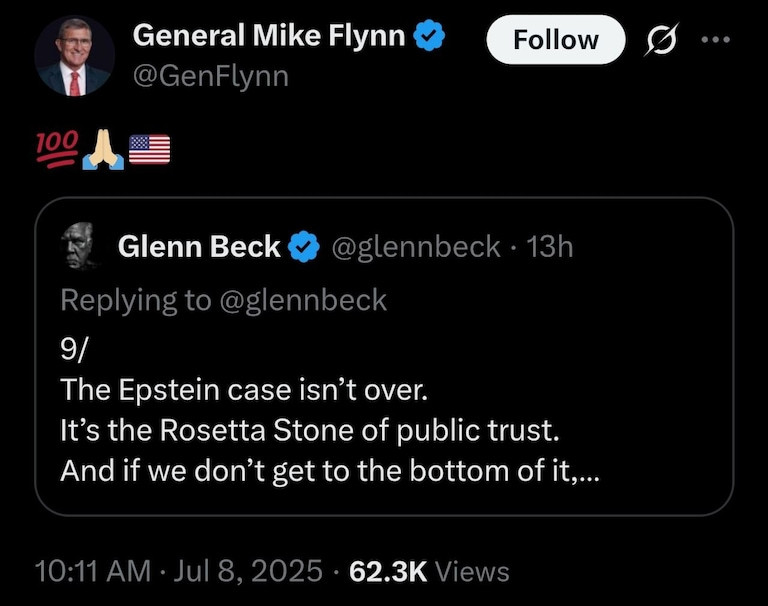Screen dimensions: 768x606
Task: Open General Mike Flynn's profile avatar
Action: pos(74,57)
